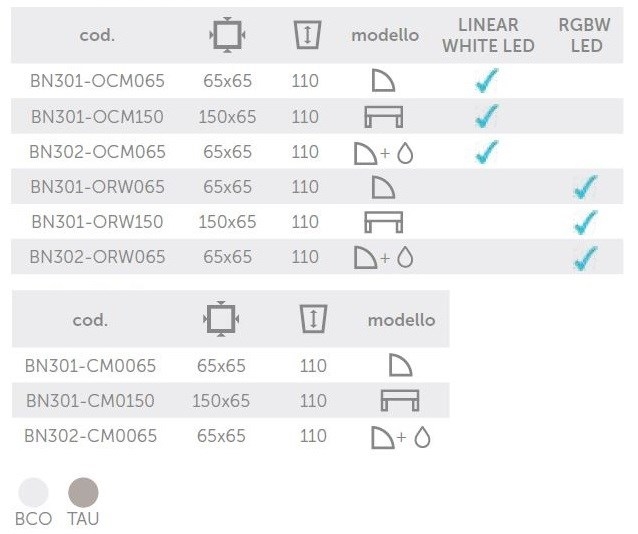Pick the taupe TAU color swatch
This screenshot has height=534, width=638.
click(83, 492)
